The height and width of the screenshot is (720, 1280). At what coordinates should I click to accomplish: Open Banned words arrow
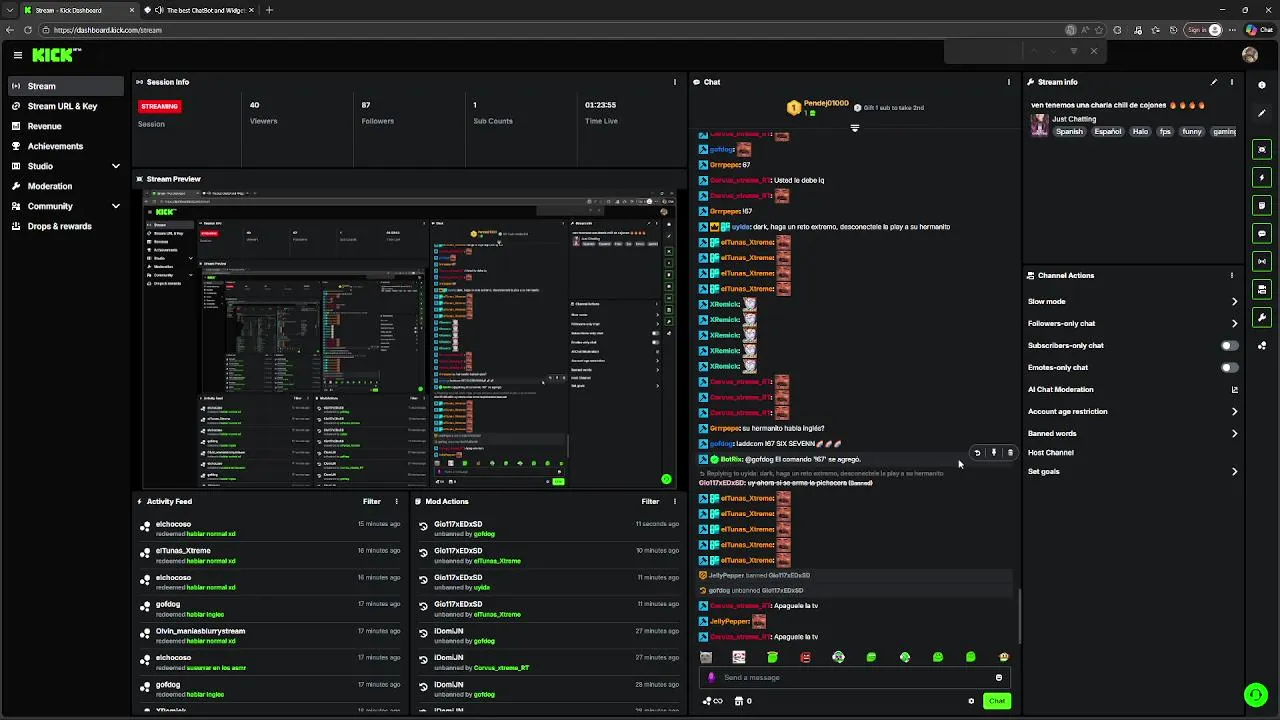[1234, 433]
